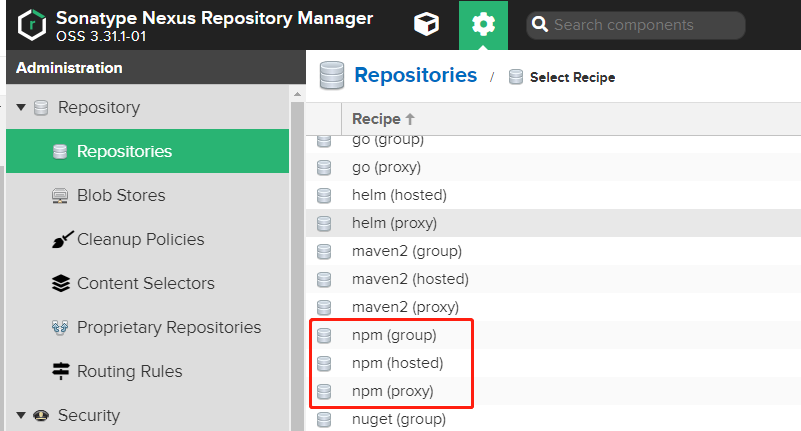
Task: Click the Repositories breadcrumb link
Action: pyautogui.click(x=415, y=75)
